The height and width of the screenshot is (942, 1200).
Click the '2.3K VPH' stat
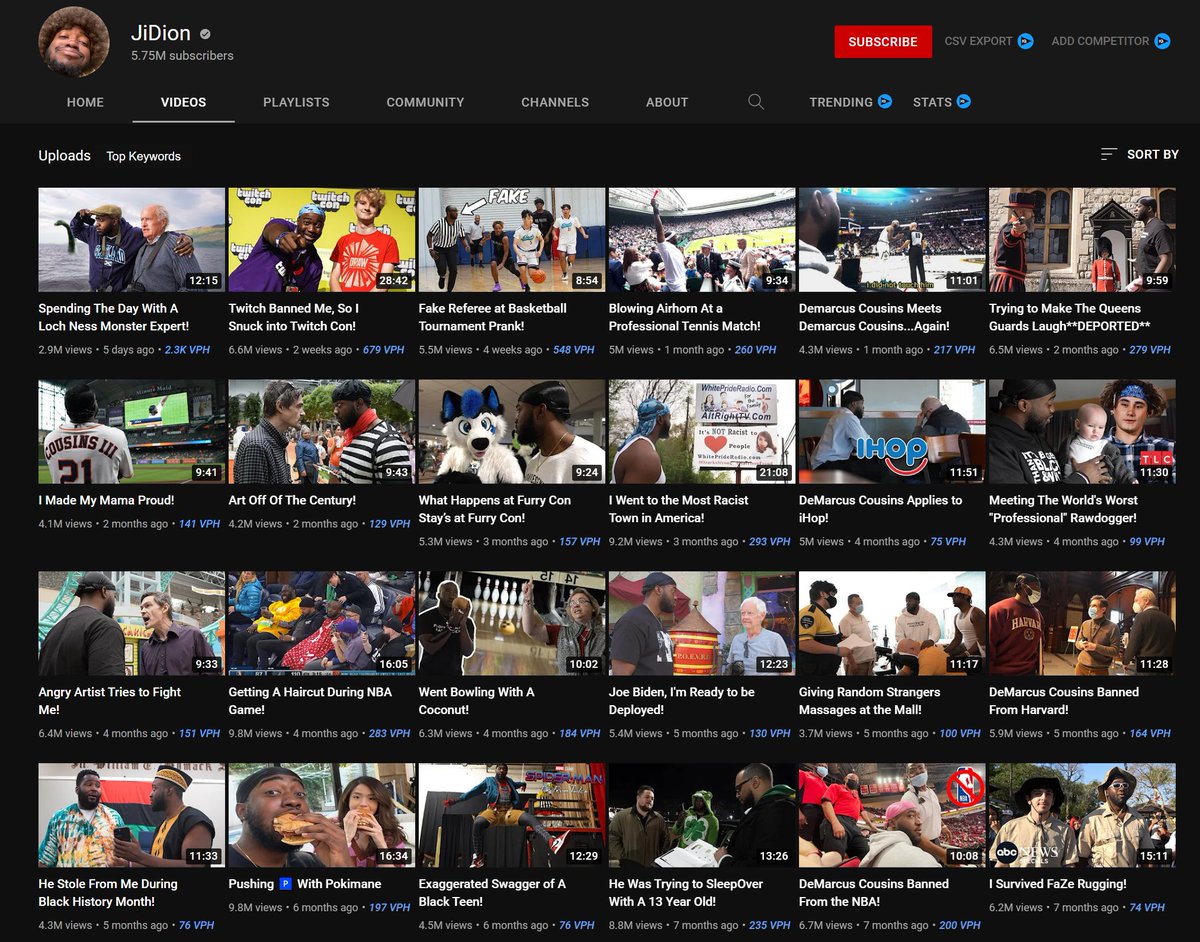tap(189, 350)
